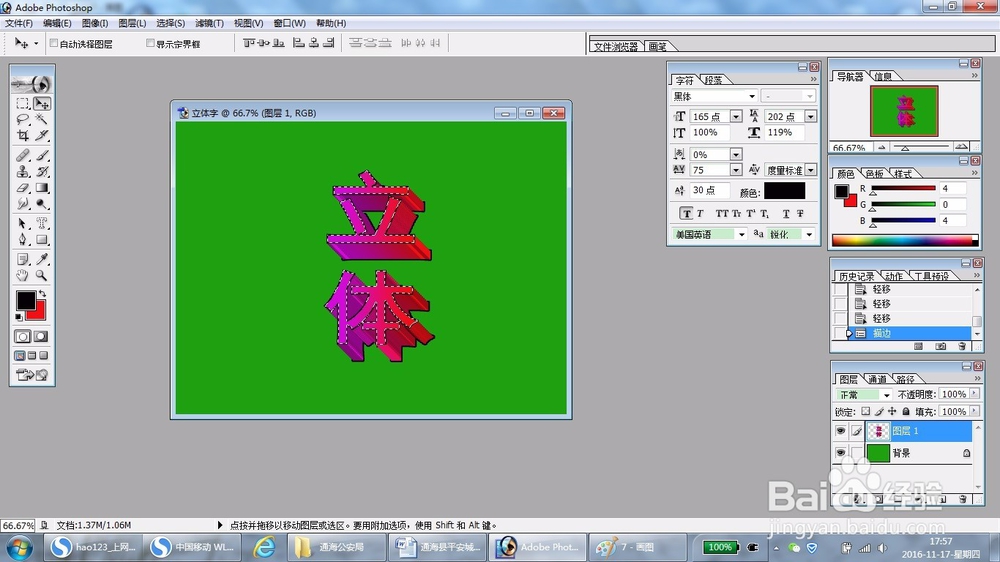Select the Dodge tool

point(42,203)
